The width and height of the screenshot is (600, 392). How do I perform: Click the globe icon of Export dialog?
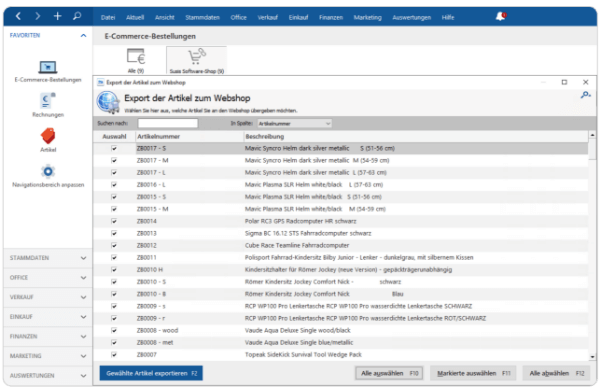(108, 103)
